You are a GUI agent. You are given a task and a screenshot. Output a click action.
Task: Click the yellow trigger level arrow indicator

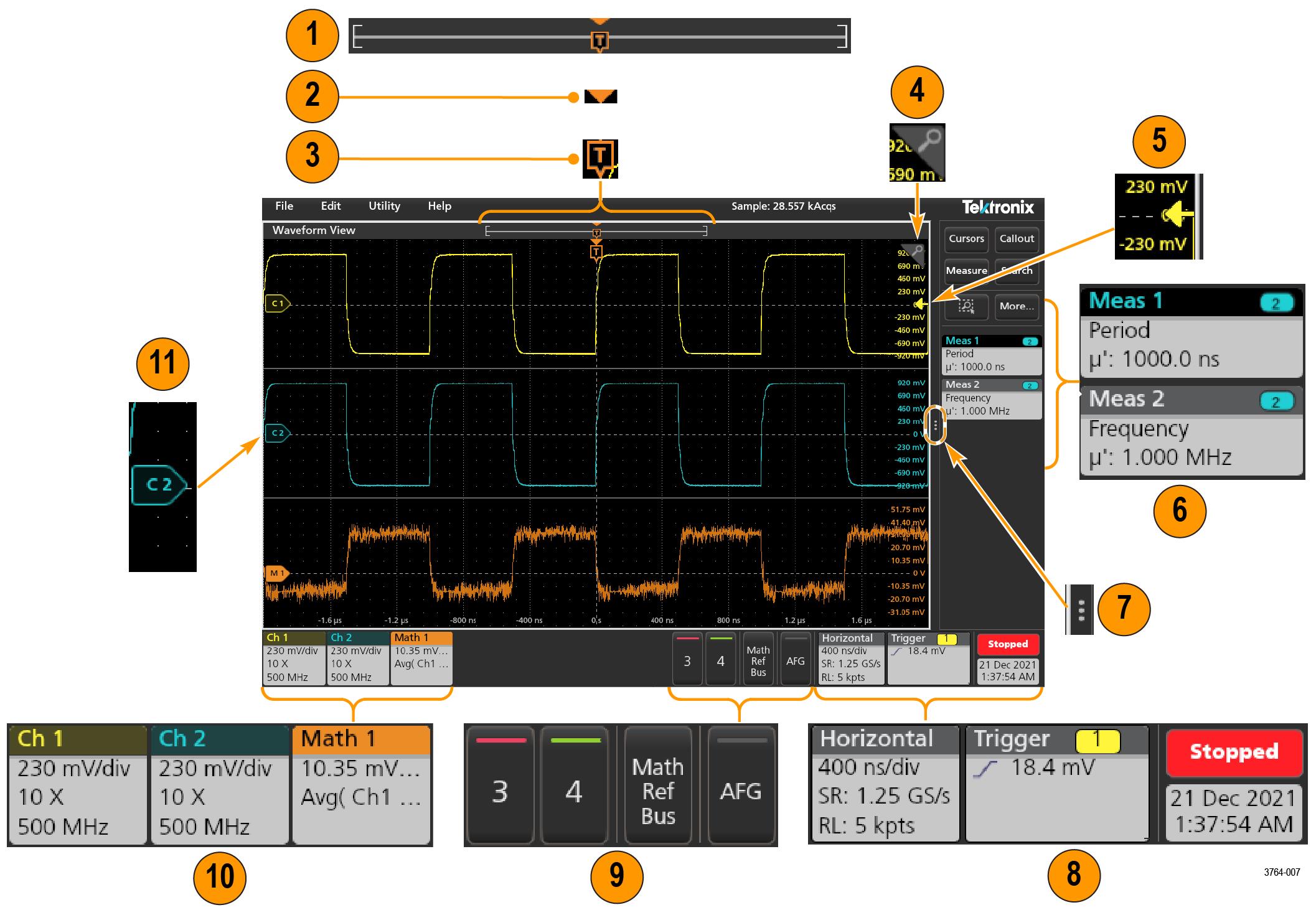coord(921,304)
